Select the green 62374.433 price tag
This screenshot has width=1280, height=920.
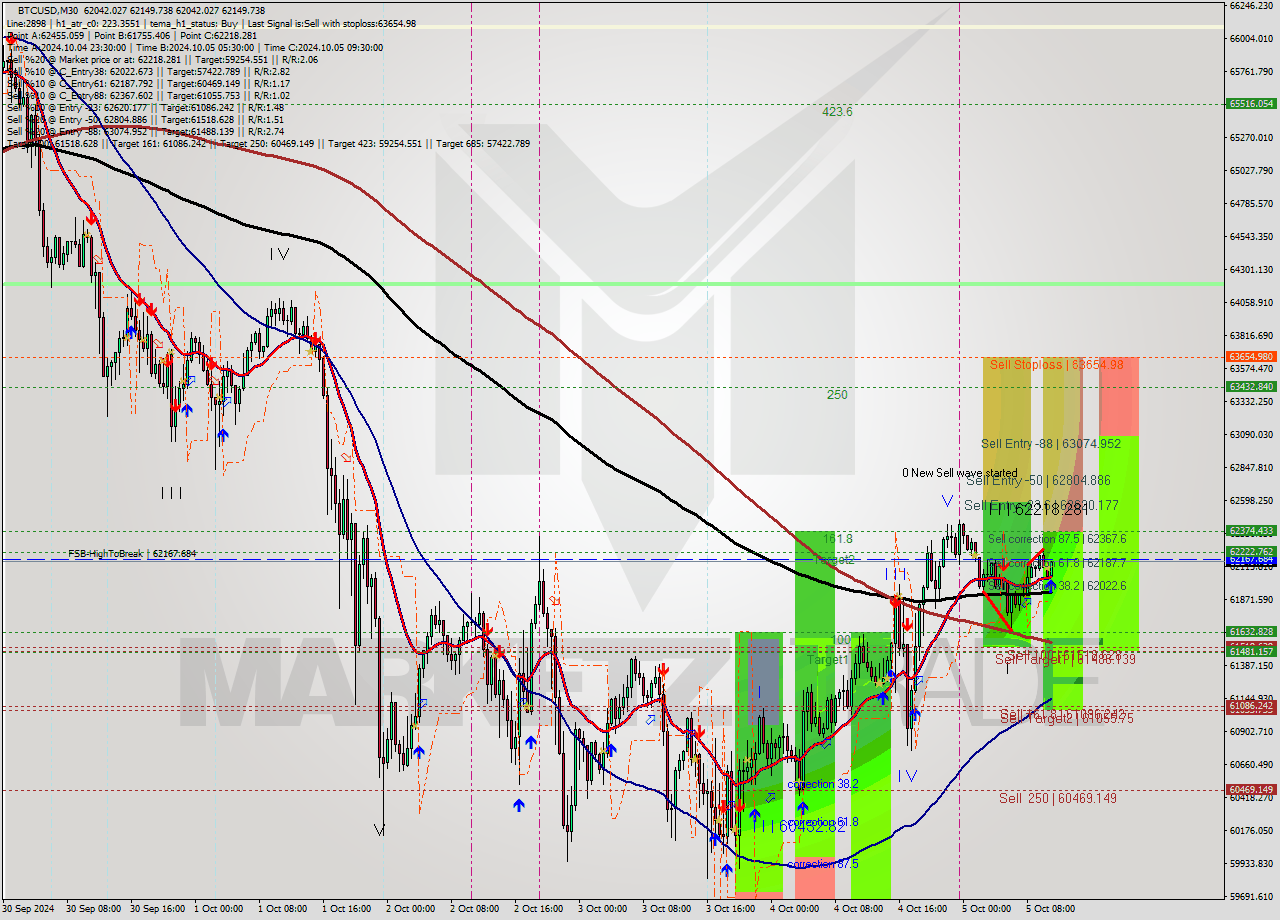pos(1250,531)
